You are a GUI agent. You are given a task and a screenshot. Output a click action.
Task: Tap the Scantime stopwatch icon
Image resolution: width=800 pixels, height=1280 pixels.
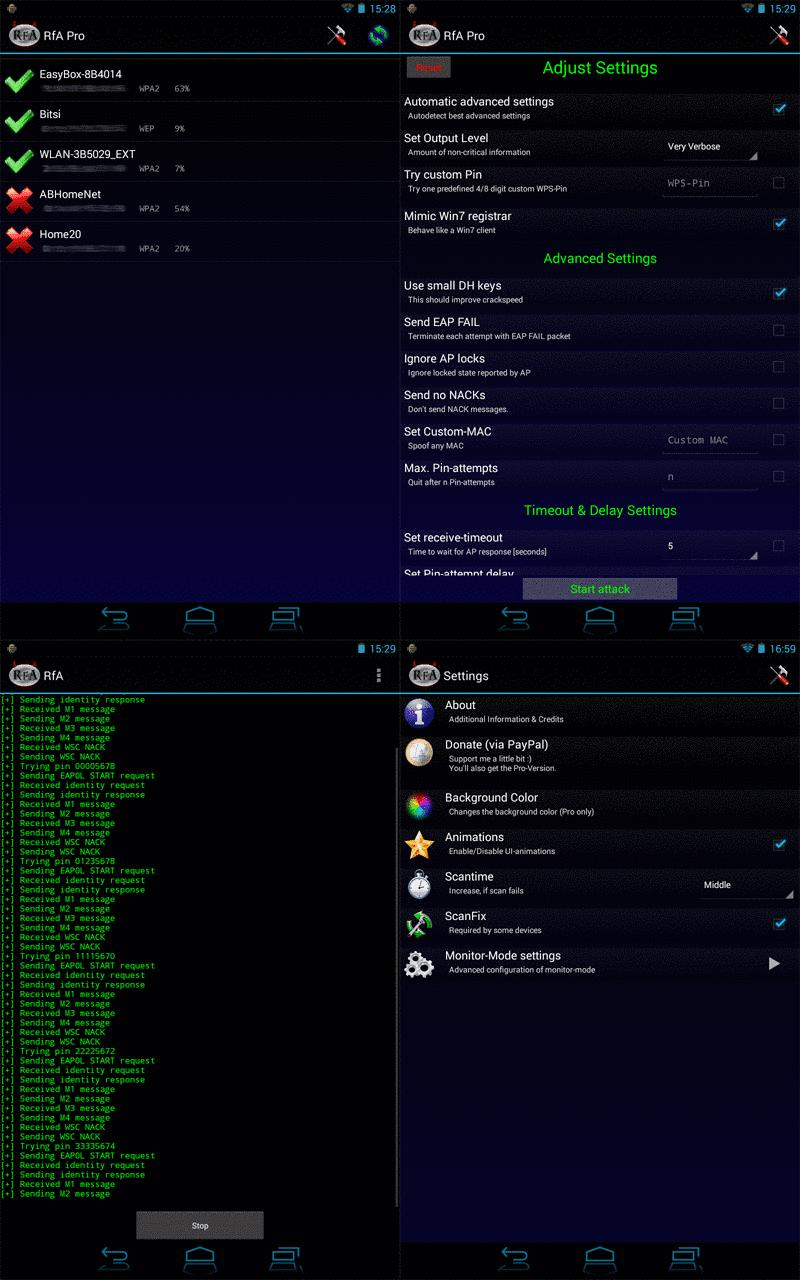pos(419,884)
